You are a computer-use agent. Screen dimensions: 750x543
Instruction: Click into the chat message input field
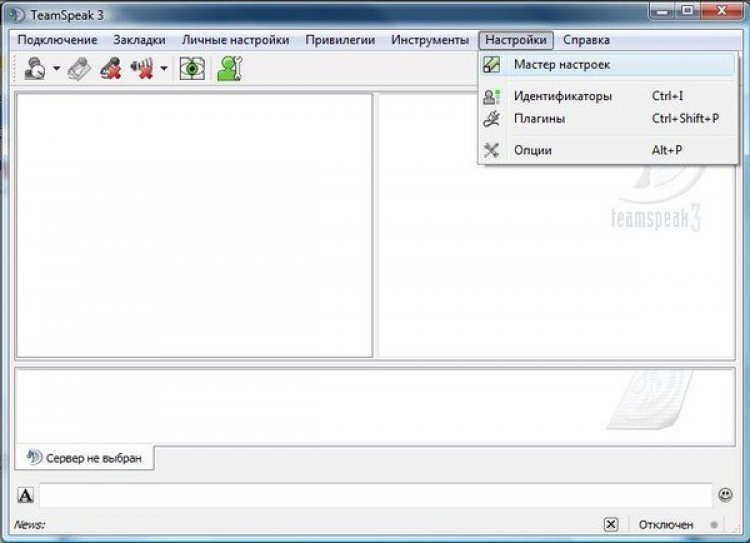(376, 495)
